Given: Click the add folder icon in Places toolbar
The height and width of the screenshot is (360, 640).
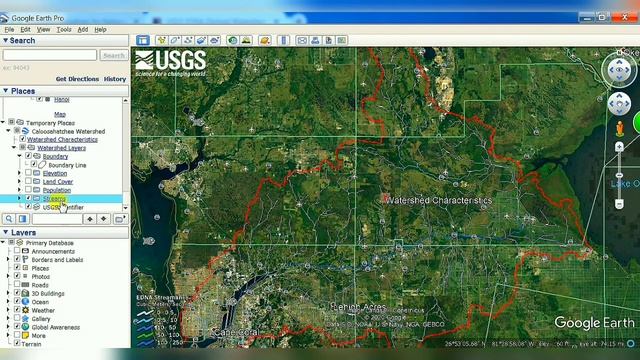Looking at the screenshot, I should tap(119, 219).
